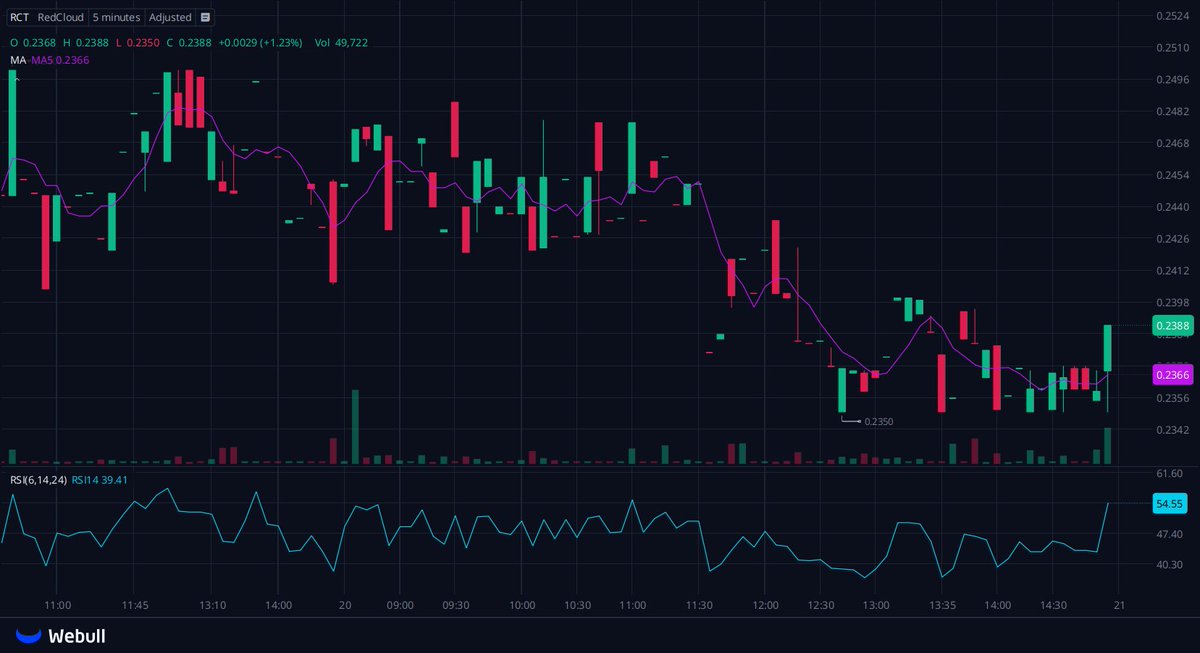Click the green 0.2388 current price tag
Screen dimensions: 1200x653
coord(1172,326)
